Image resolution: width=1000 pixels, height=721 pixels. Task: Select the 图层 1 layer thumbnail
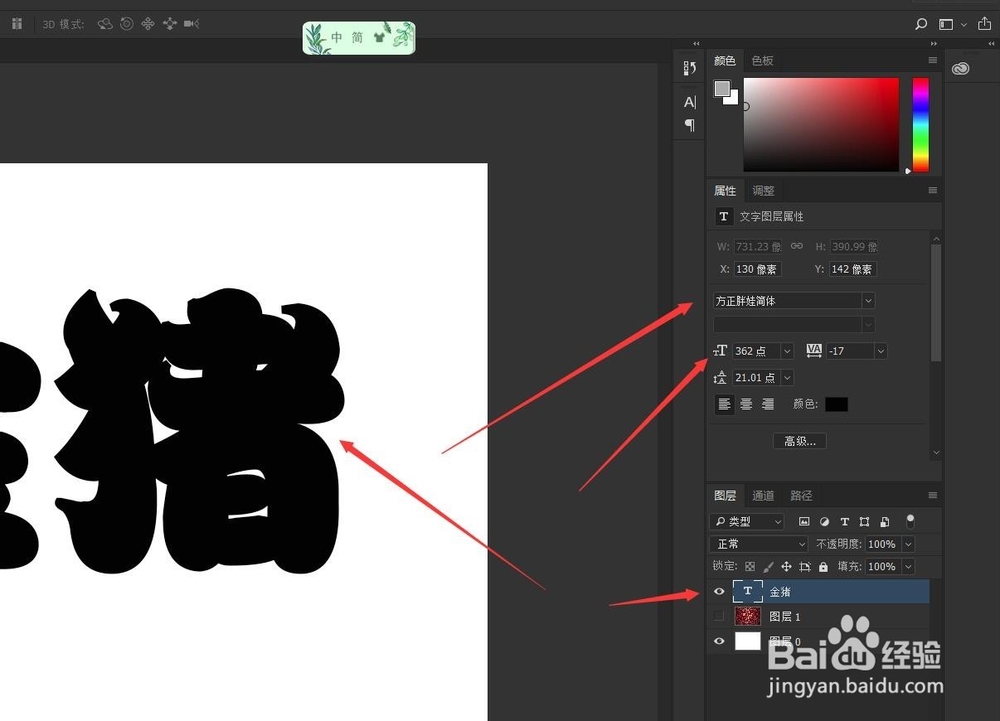[747, 616]
